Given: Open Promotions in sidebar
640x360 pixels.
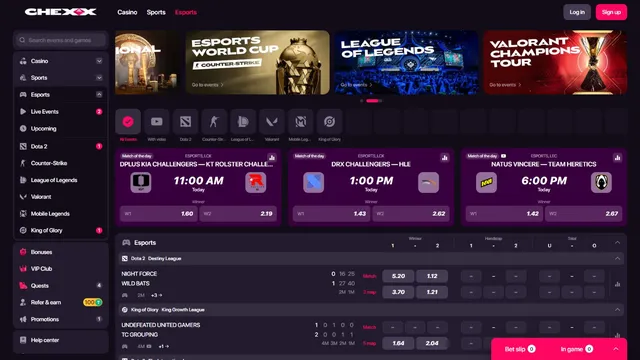Looking at the screenshot, I should tap(61, 319).
